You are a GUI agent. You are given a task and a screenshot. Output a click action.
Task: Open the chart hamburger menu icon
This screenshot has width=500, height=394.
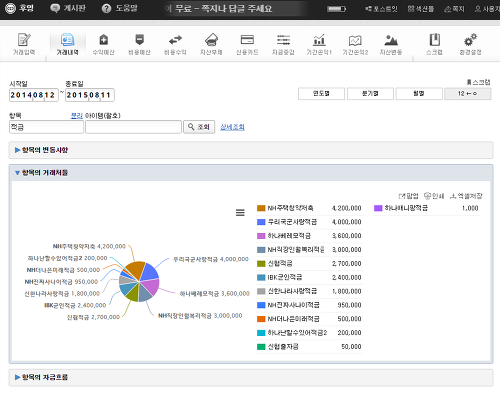click(x=240, y=212)
